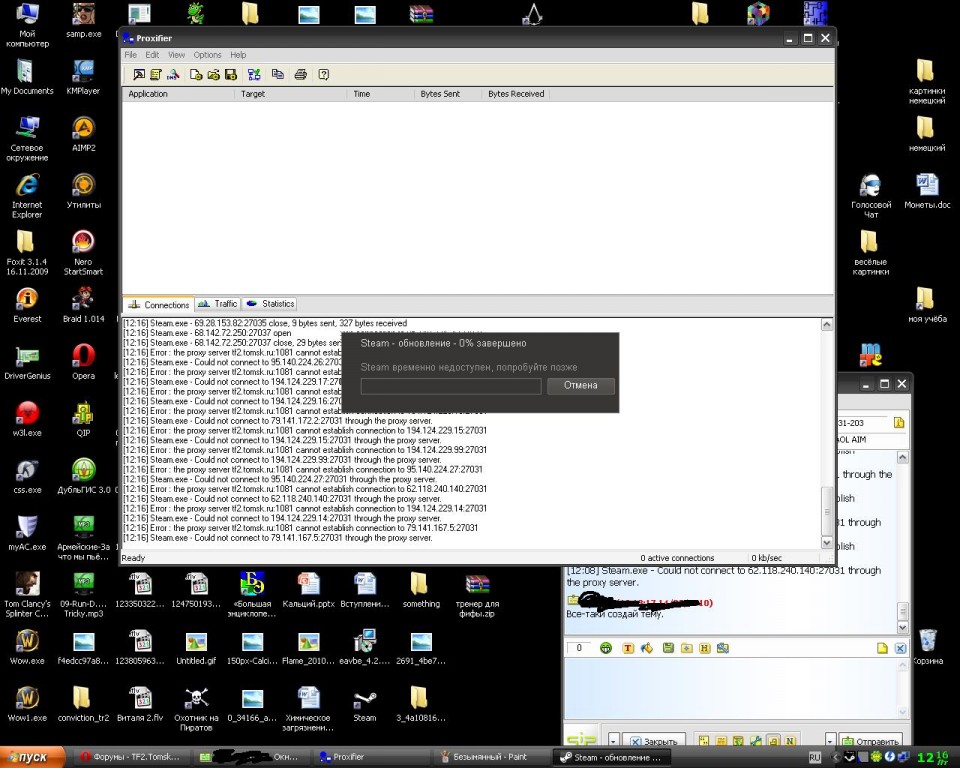Open the Edit menu in Proxifier
960x768 pixels.
pos(152,55)
